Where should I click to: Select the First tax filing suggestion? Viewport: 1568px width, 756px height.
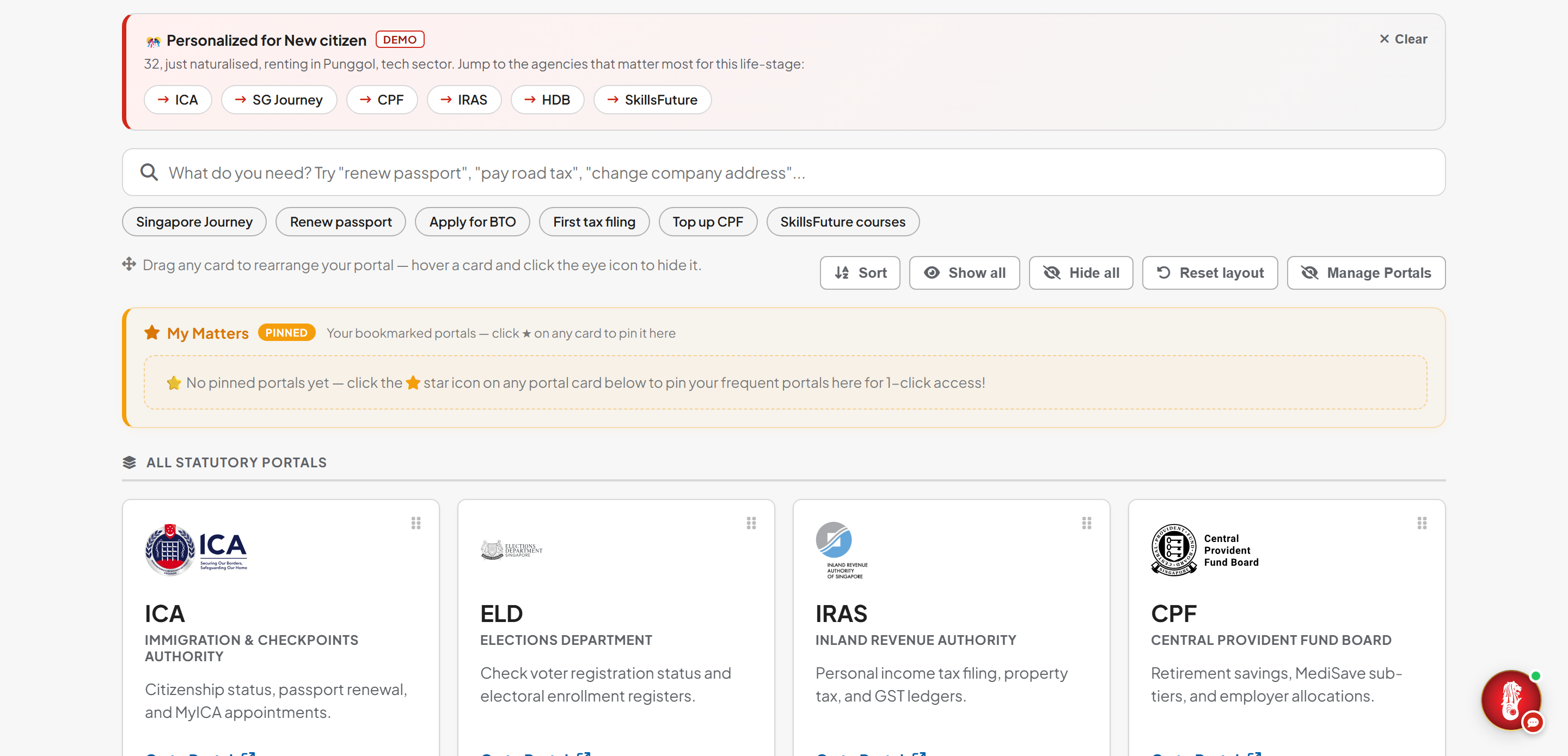(x=594, y=222)
